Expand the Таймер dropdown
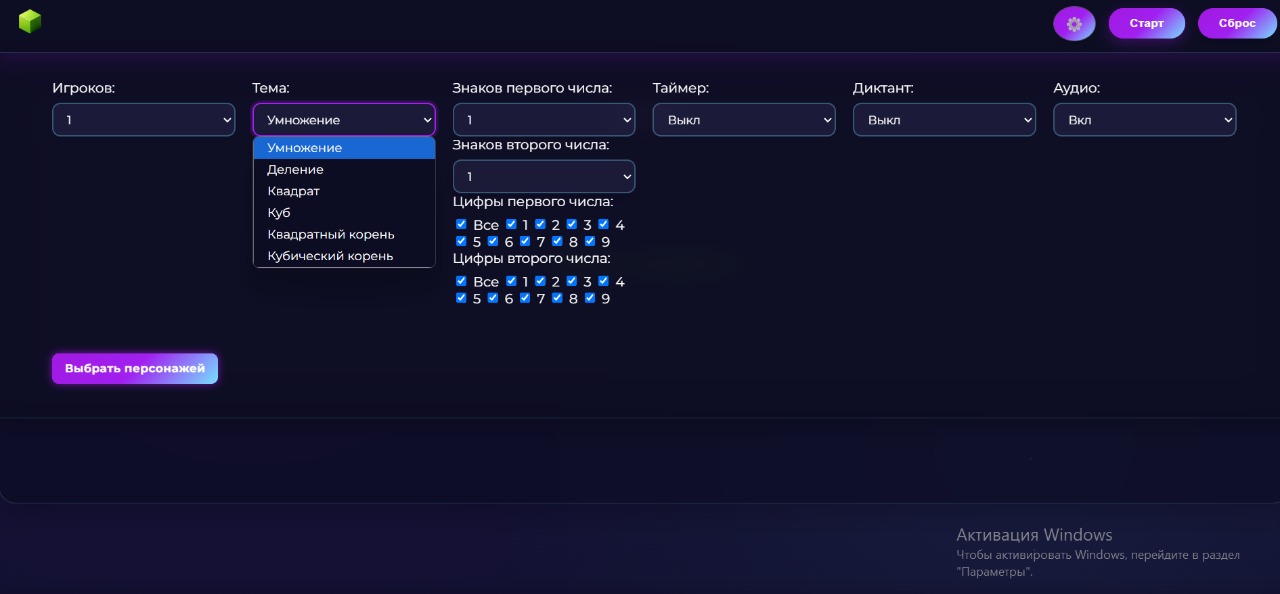This screenshot has height=594, width=1280. click(744, 120)
